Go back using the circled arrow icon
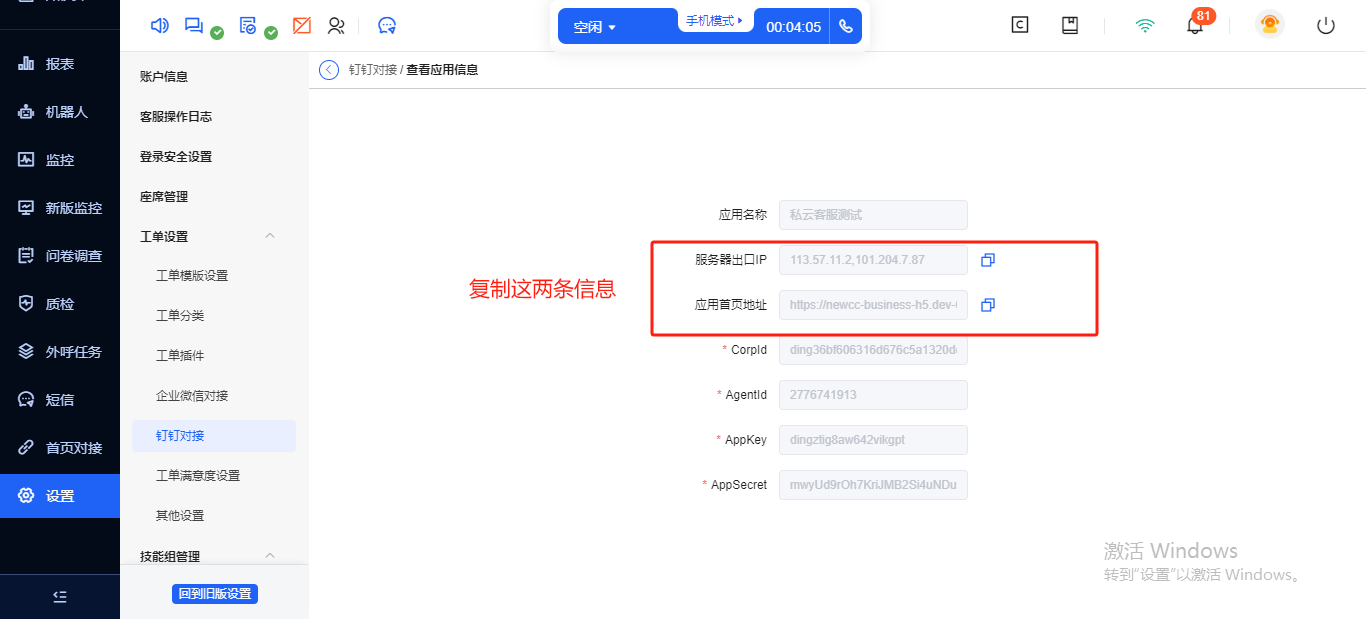The height and width of the screenshot is (619, 1366). (329, 70)
